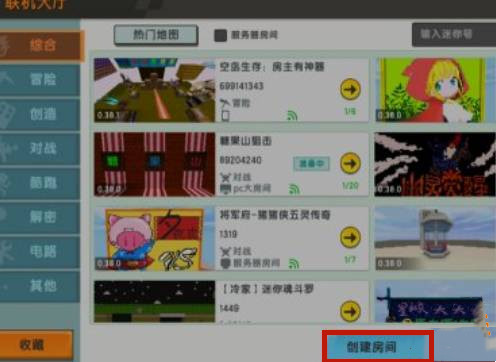The image size is (496, 362).
Task: Click the 热门地图 button
Action: (156, 35)
